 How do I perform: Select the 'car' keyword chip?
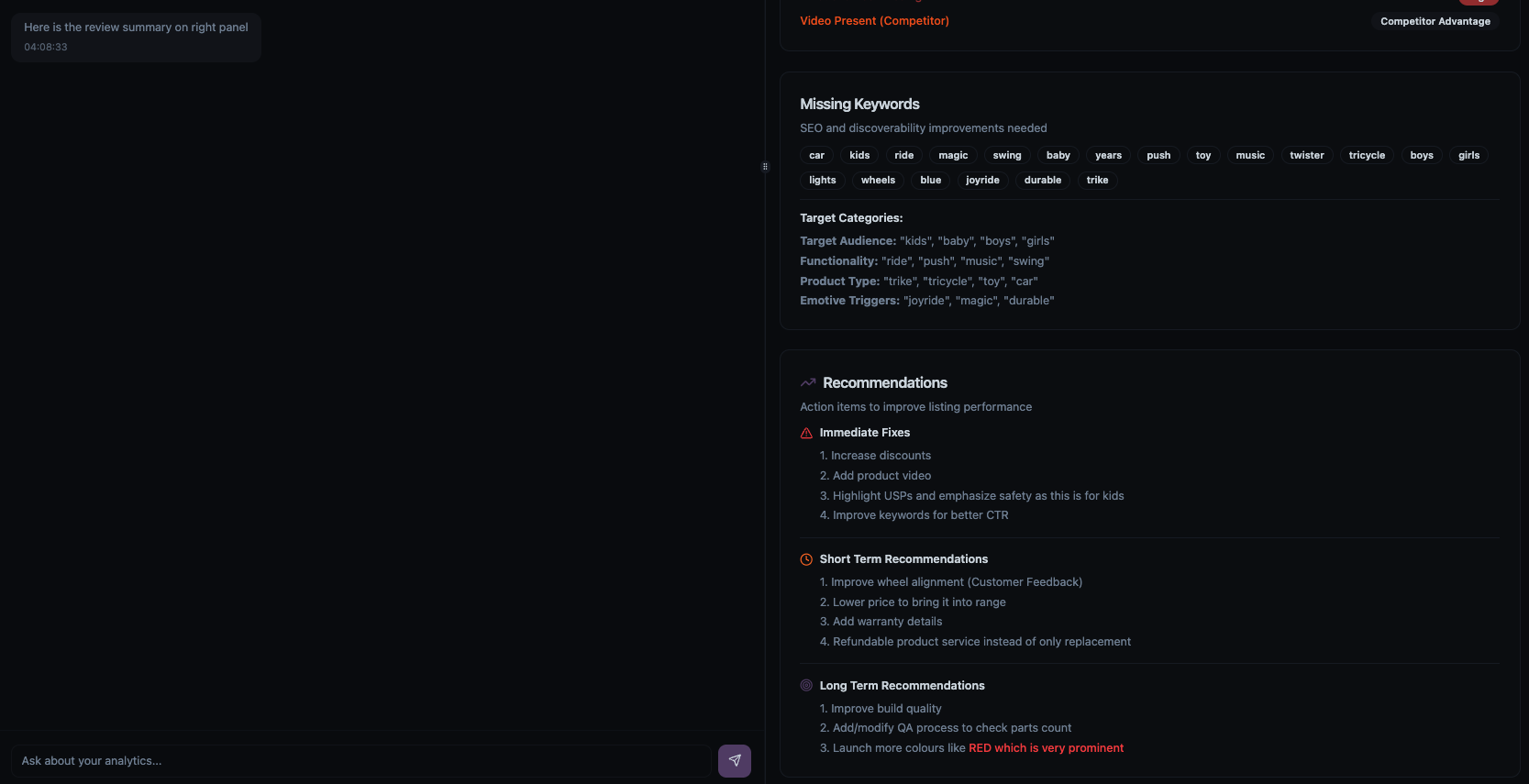816,155
